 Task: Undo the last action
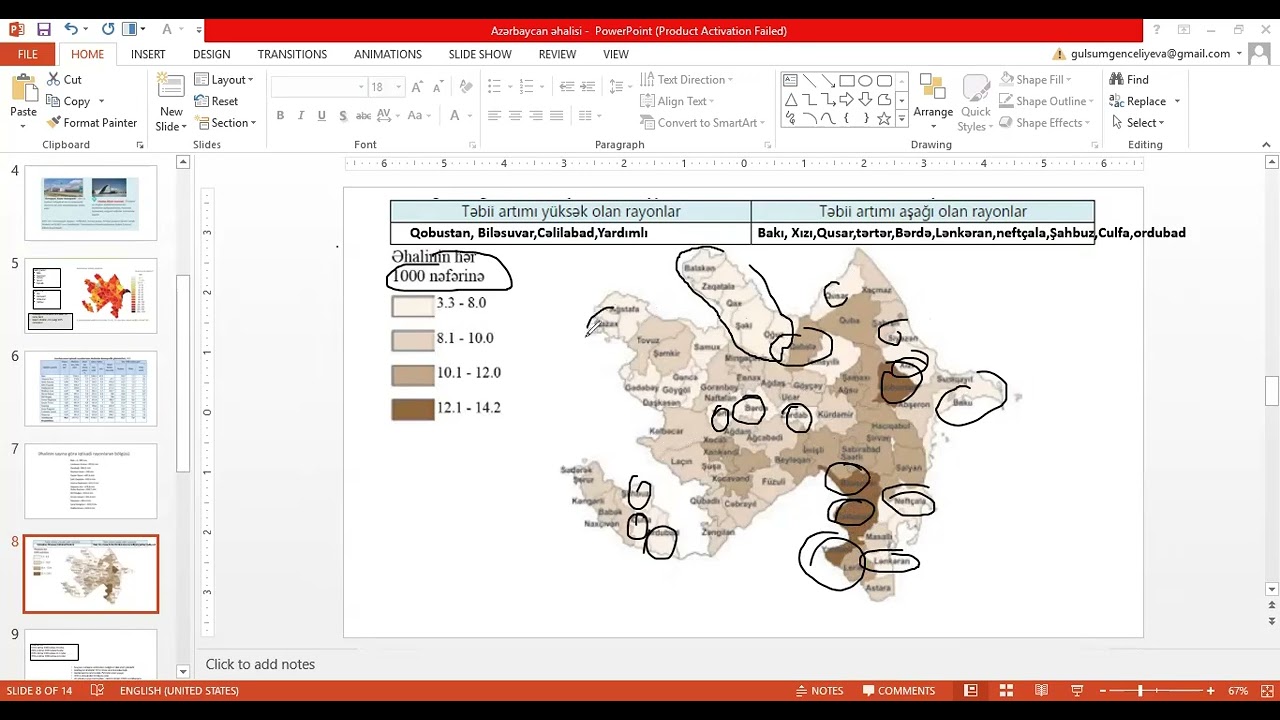pos(71,30)
